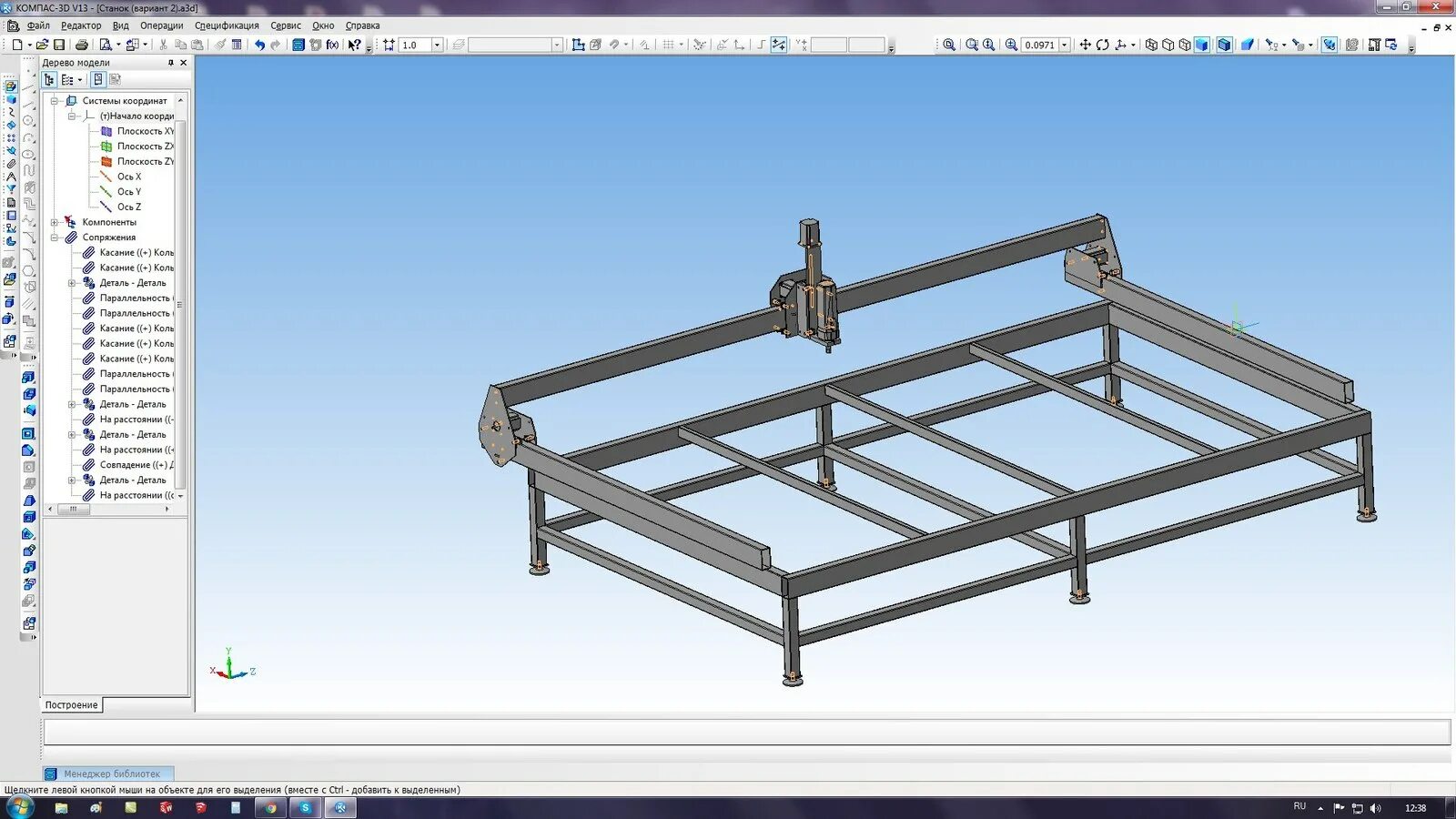Open Skype from the taskbar
Screen dimensions: 1456x819
coord(305,808)
